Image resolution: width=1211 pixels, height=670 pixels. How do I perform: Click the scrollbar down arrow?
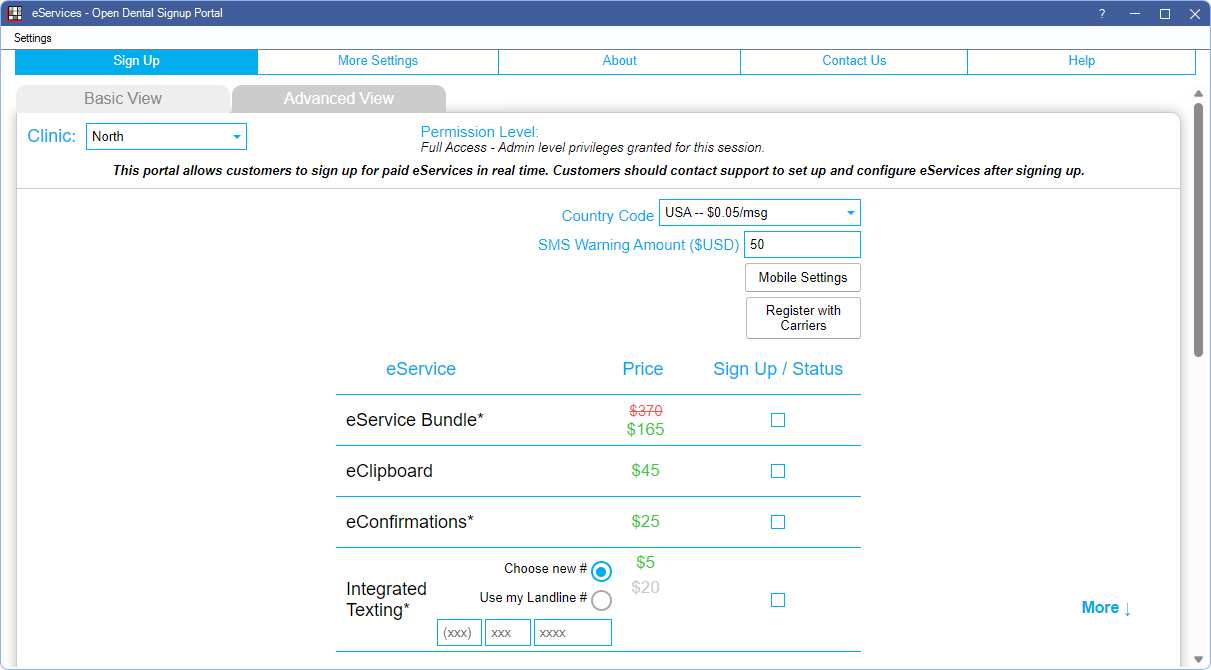[x=1198, y=659]
